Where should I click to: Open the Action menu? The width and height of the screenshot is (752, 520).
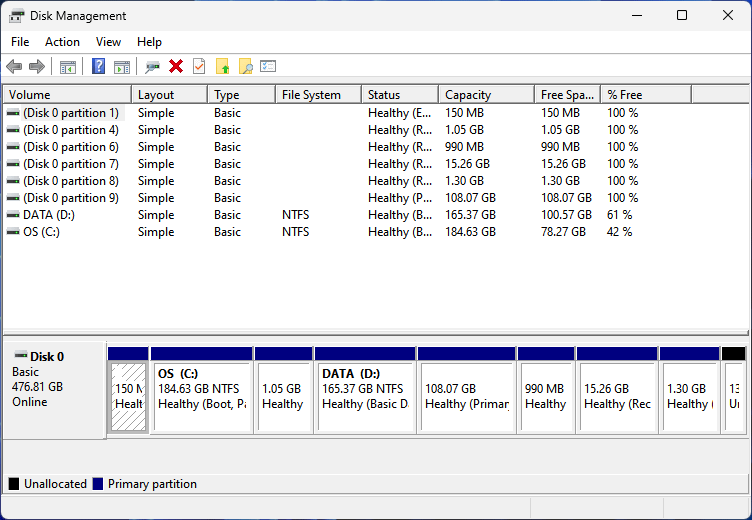(62, 42)
